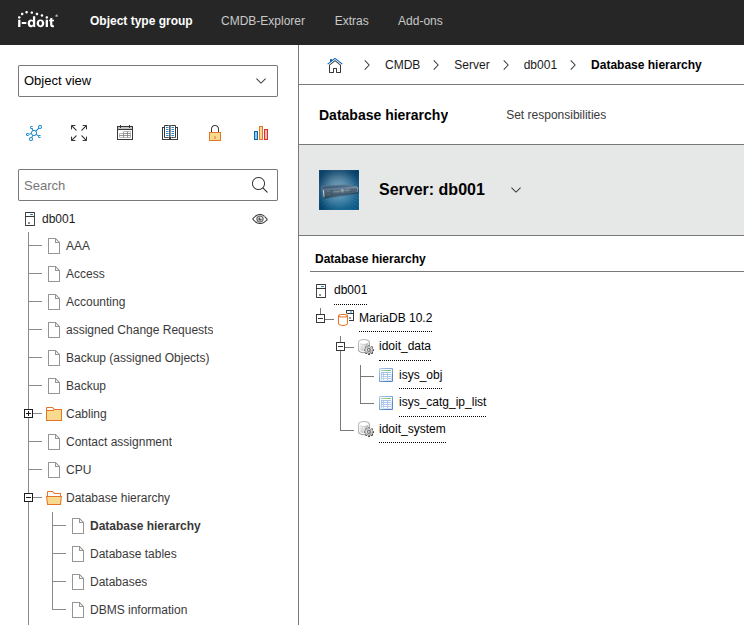
Task: Open the Object view dropdown
Action: (148, 81)
